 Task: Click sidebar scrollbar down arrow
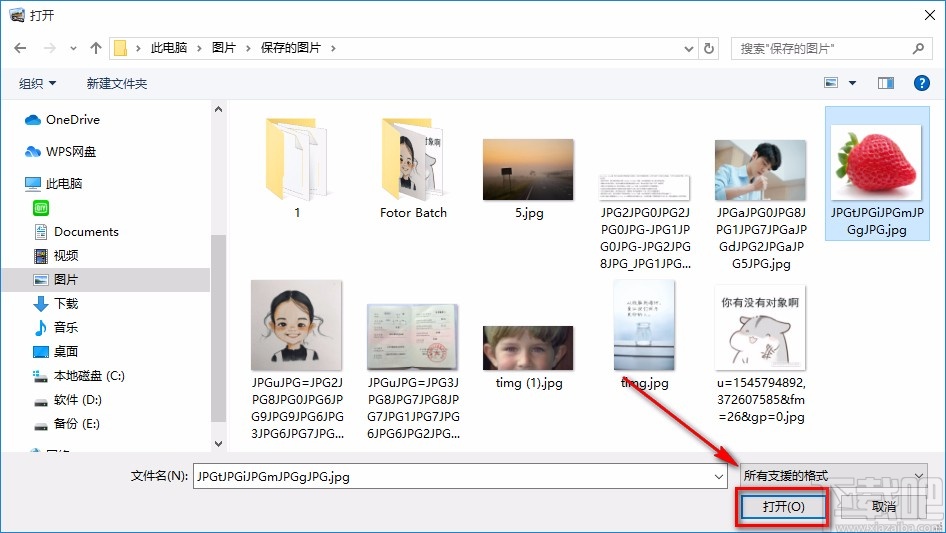218,444
